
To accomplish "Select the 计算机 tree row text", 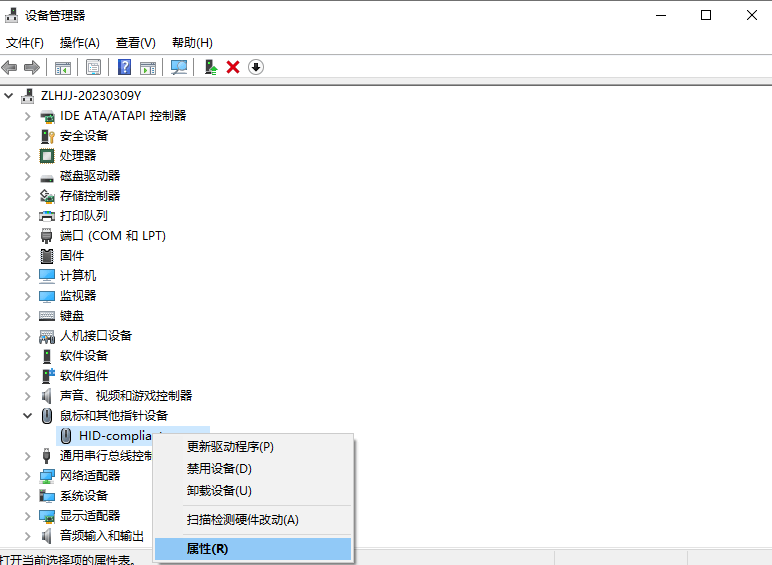I will tap(78, 276).
